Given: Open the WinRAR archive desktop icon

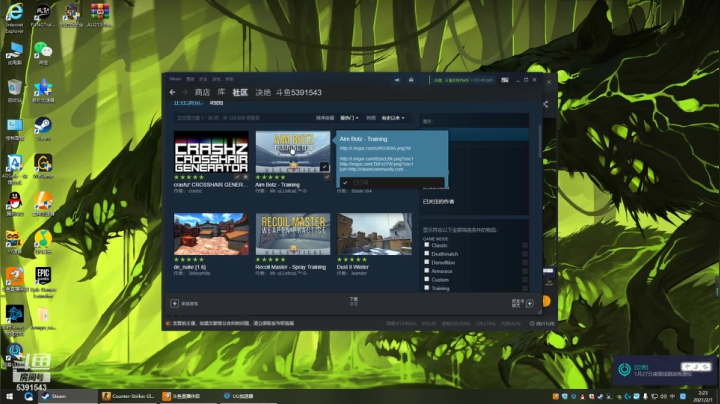Looking at the screenshot, I should coord(100,15).
